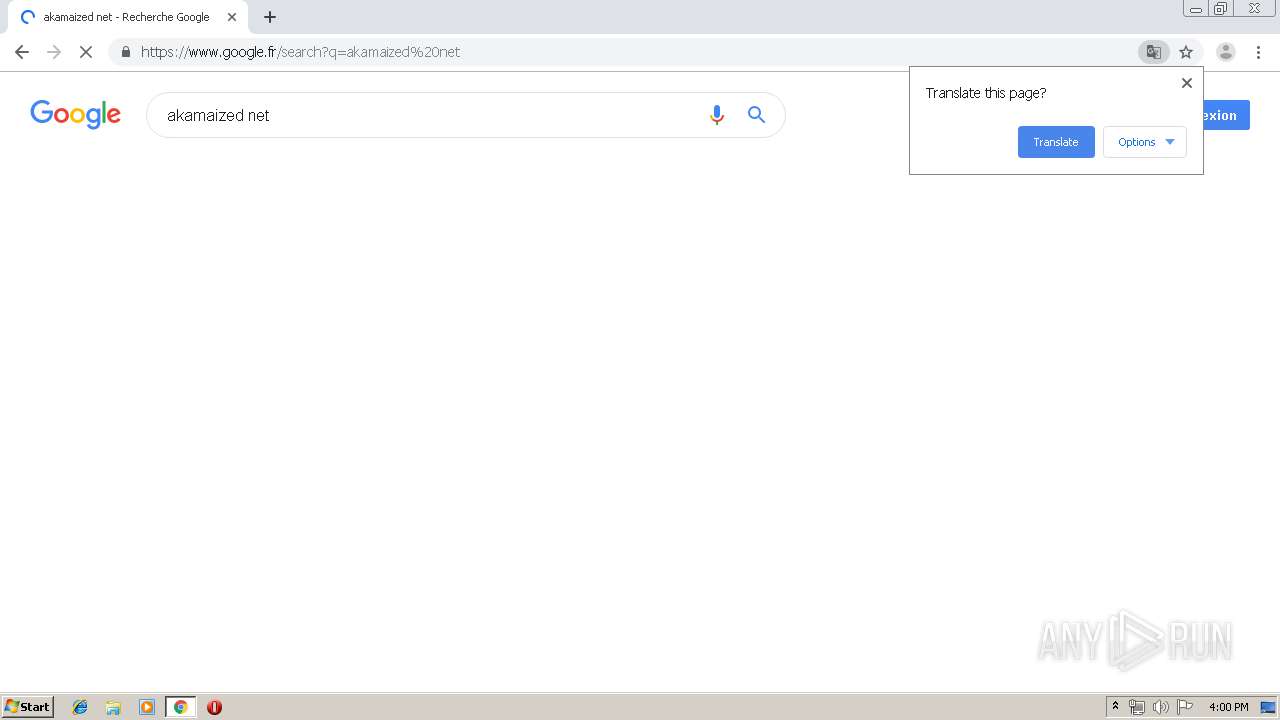This screenshot has height=720, width=1280.
Task: Select the Chrome taskbar button
Action: click(181, 707)
